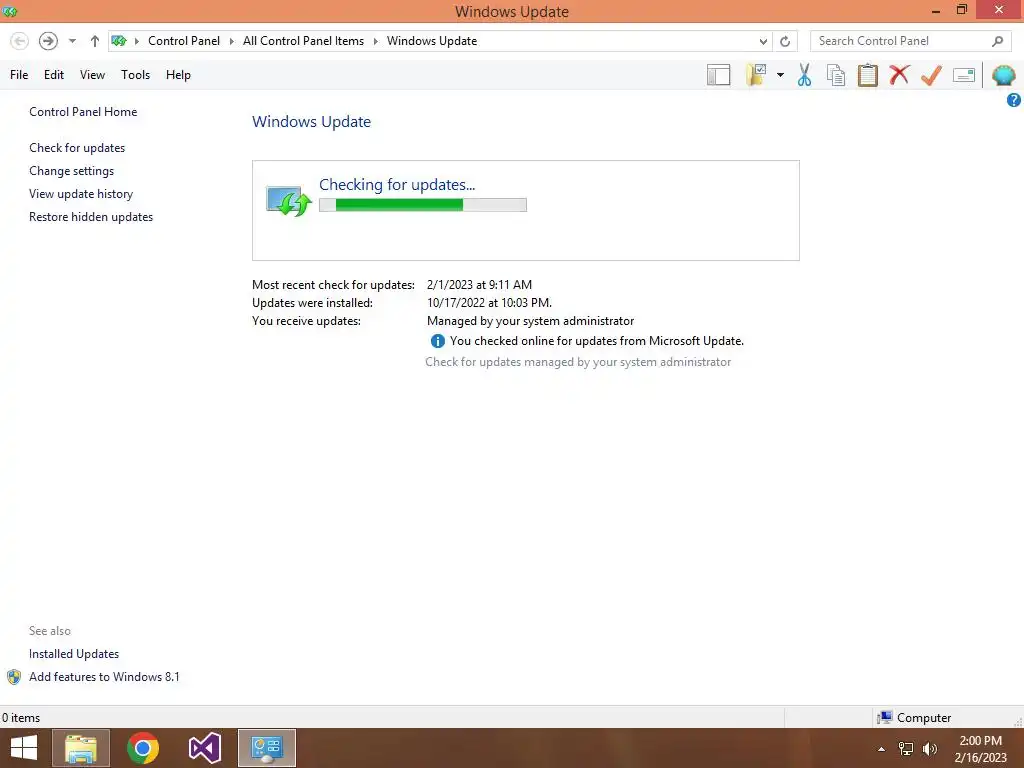
Task: Open Installed Updates link
Action: click(74, 654)
